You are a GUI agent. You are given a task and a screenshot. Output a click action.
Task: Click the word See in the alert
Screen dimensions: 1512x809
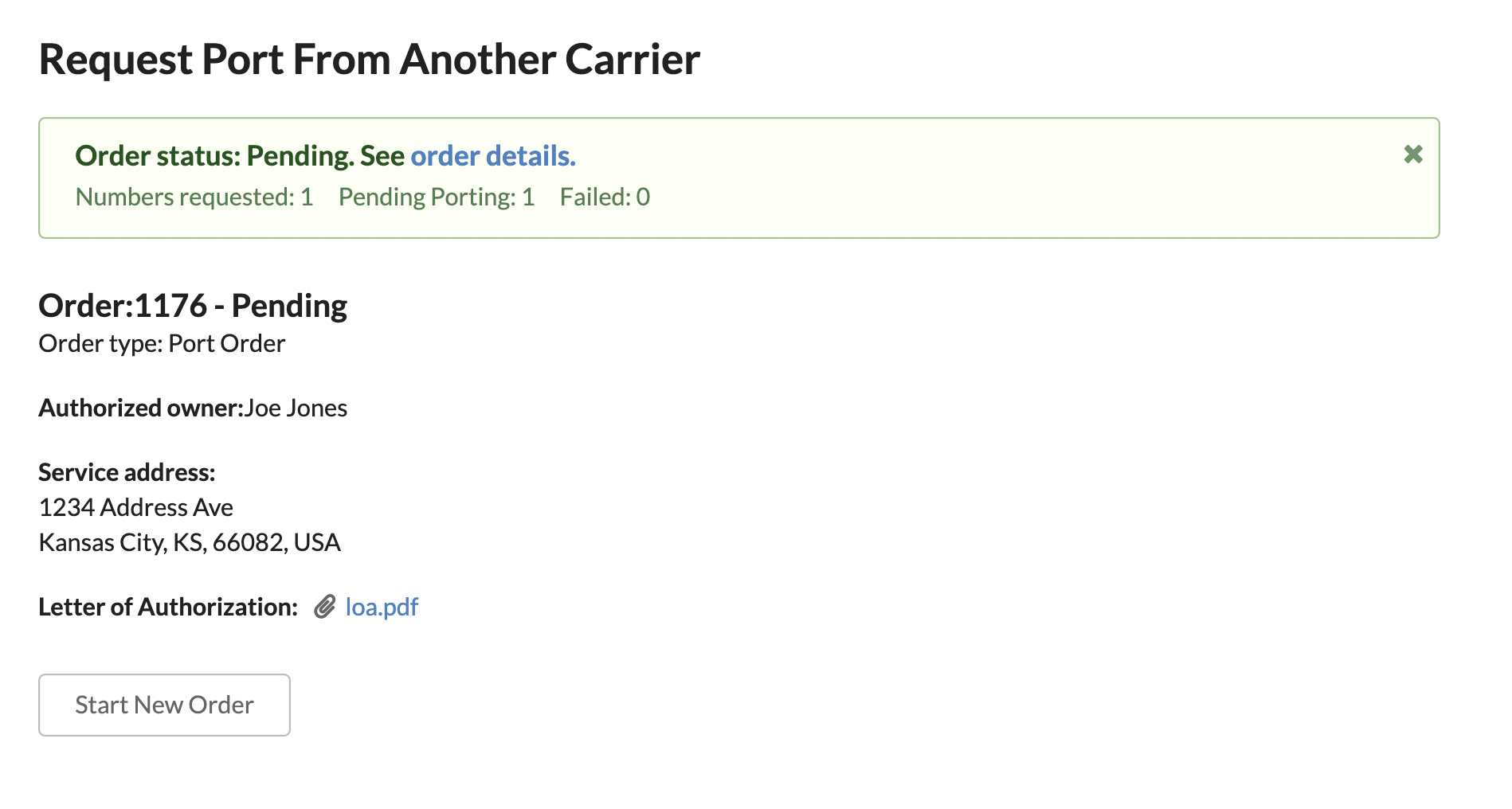click(x=382, y=156)
